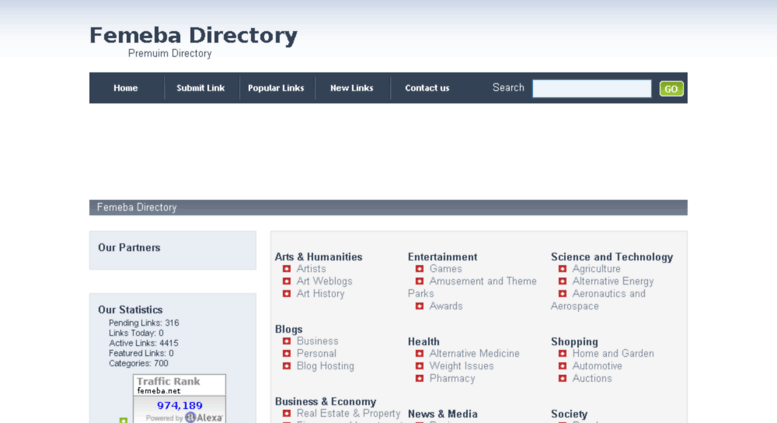Screen dimensions: 777x423
Task: Click the Alexa logo in traffic widget
Action: [204, 418]
